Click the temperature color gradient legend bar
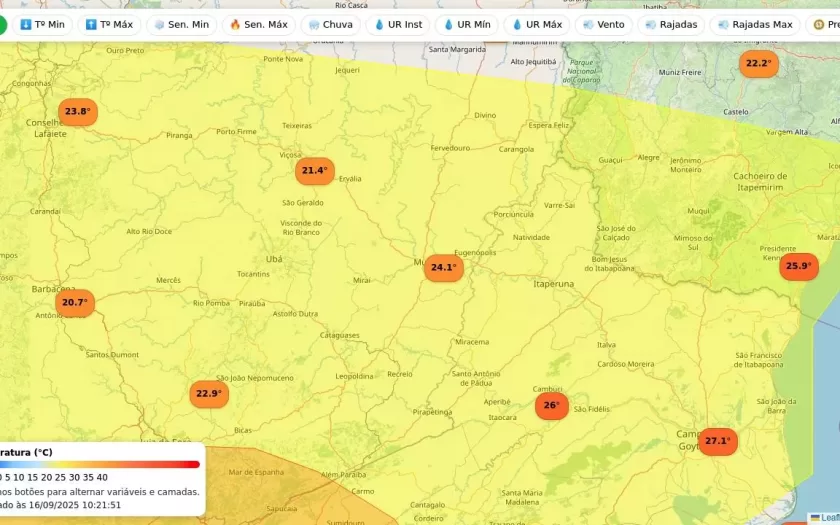This screenshot has height=525, width=840. point(100,464)
